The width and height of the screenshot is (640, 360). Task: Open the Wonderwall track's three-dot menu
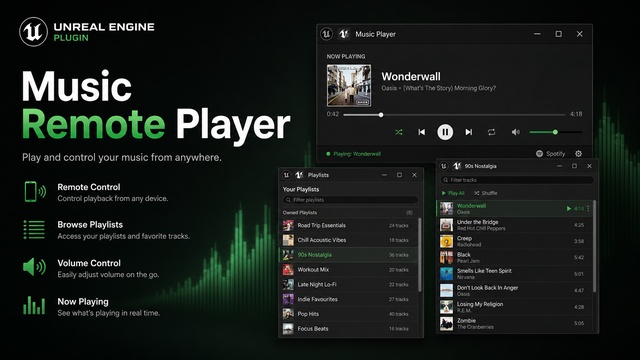(x=588, y=209)
